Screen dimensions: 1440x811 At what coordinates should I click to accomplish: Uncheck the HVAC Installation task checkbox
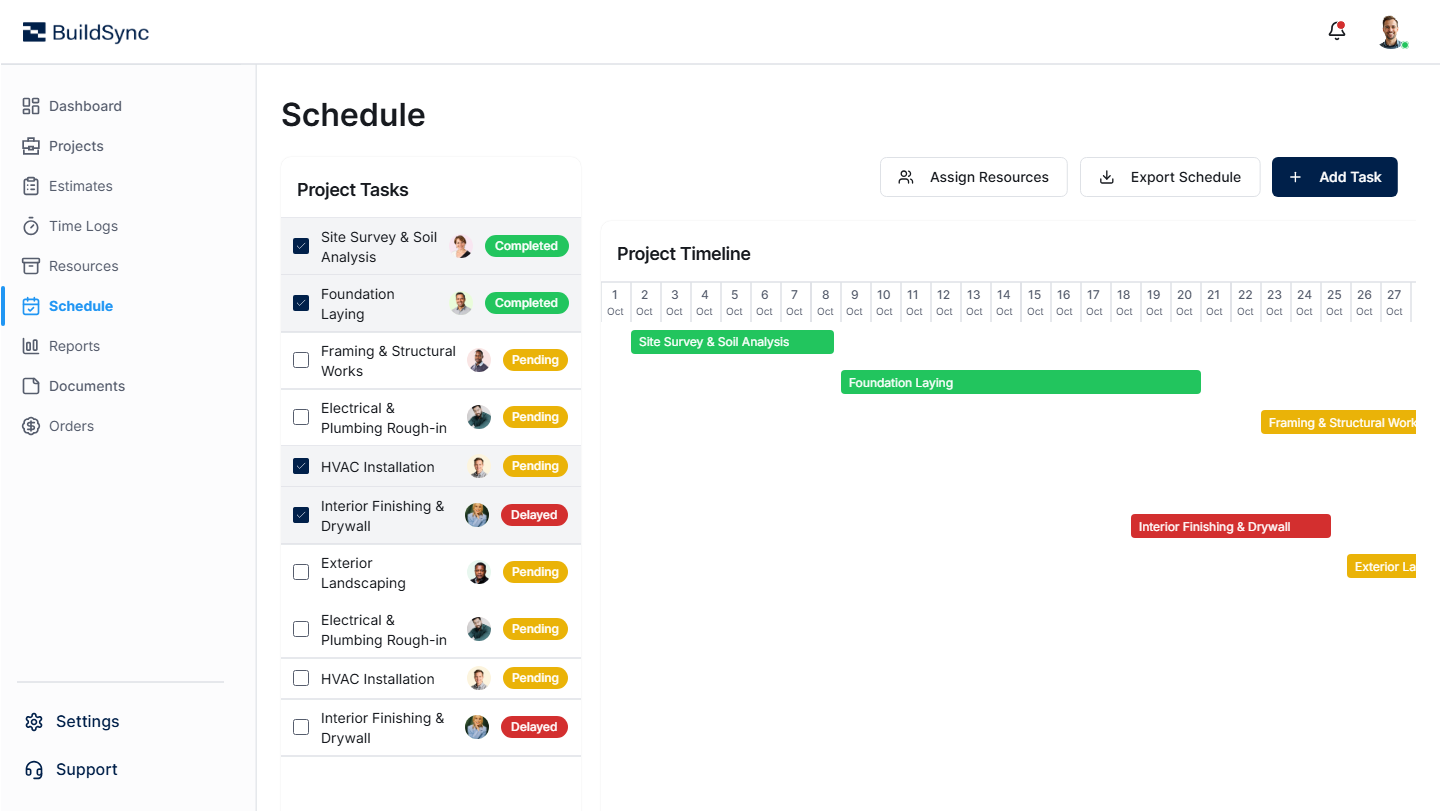pos(301,466)
